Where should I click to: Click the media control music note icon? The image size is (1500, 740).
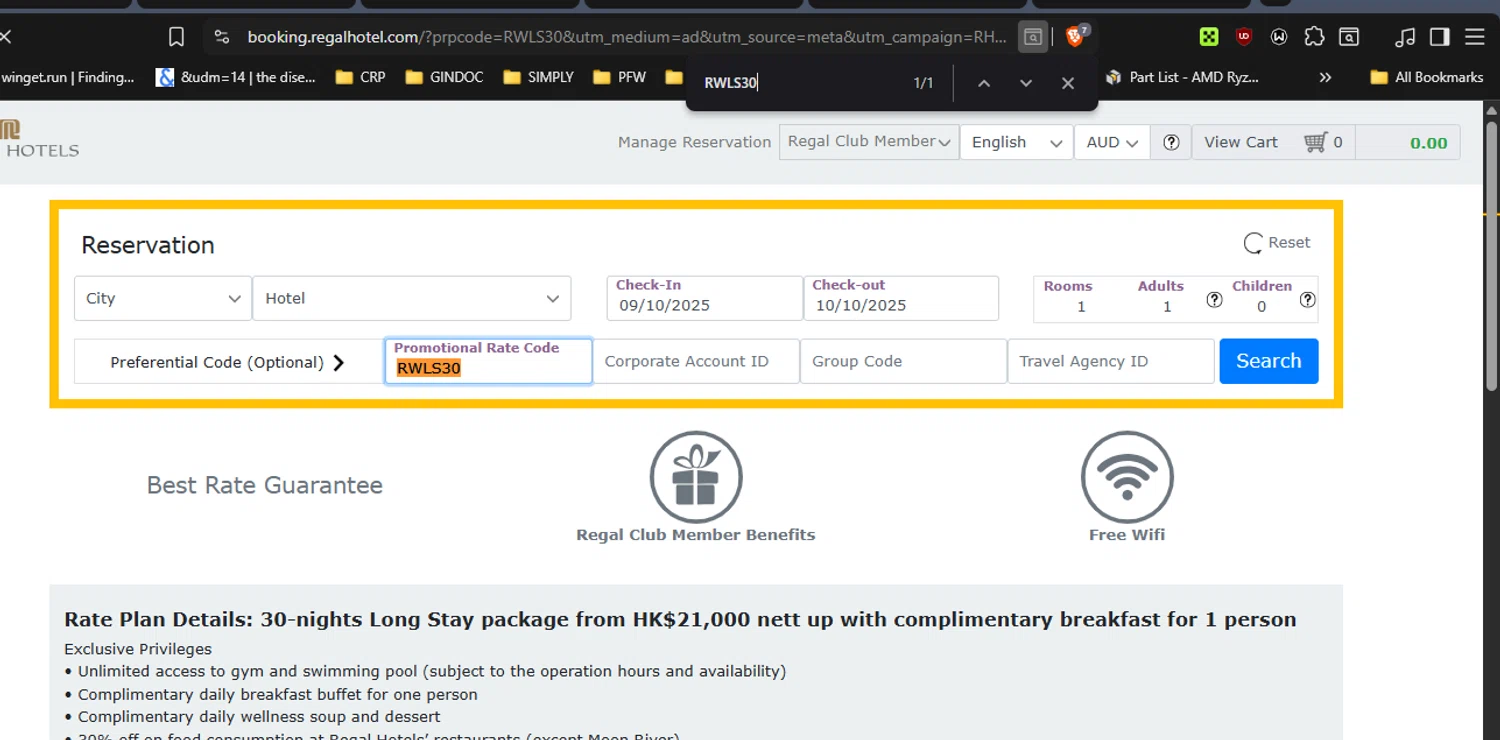[x=1404, y=37]
